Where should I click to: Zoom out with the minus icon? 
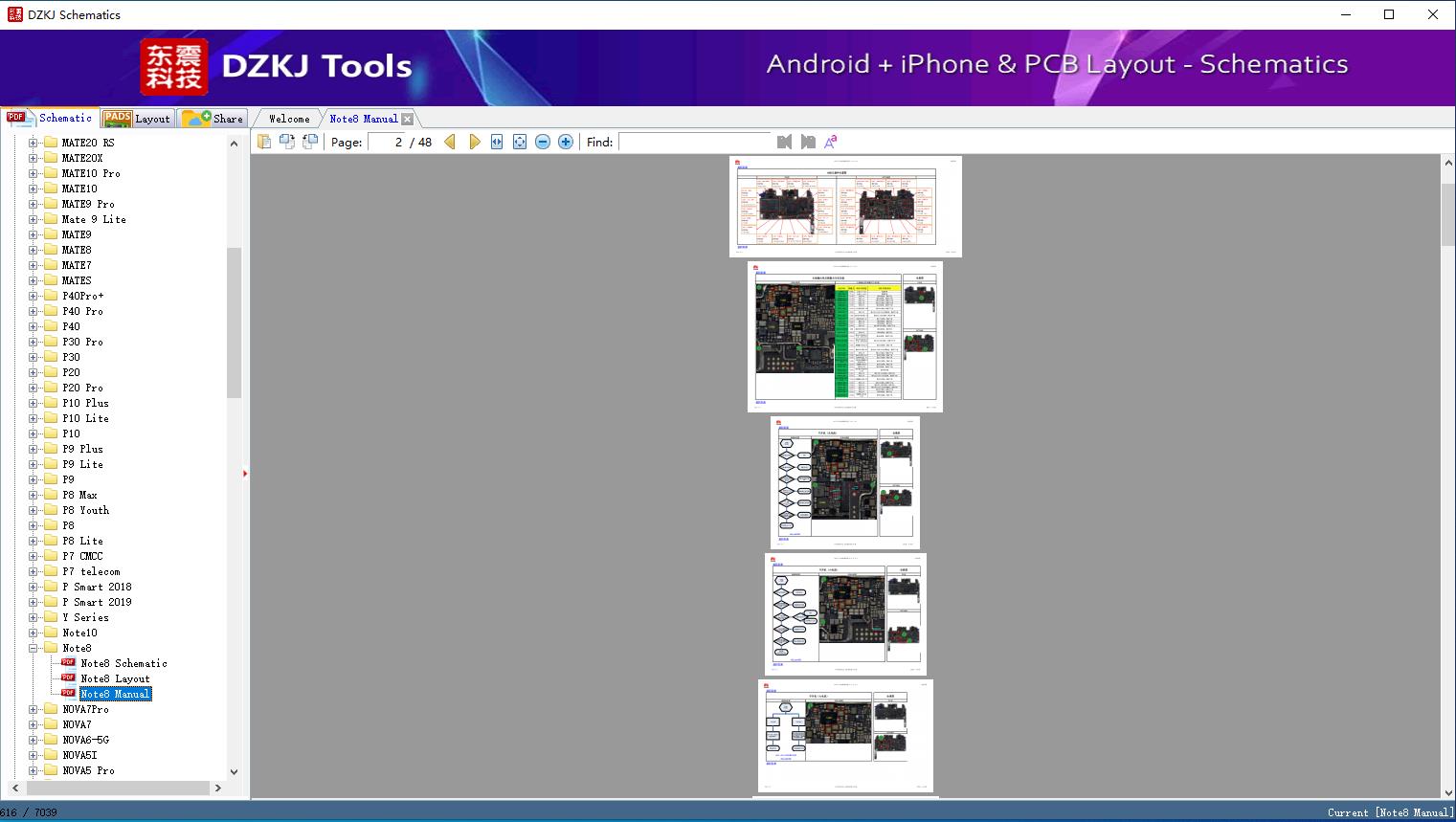pyautogui.click(x=543, y=142)
